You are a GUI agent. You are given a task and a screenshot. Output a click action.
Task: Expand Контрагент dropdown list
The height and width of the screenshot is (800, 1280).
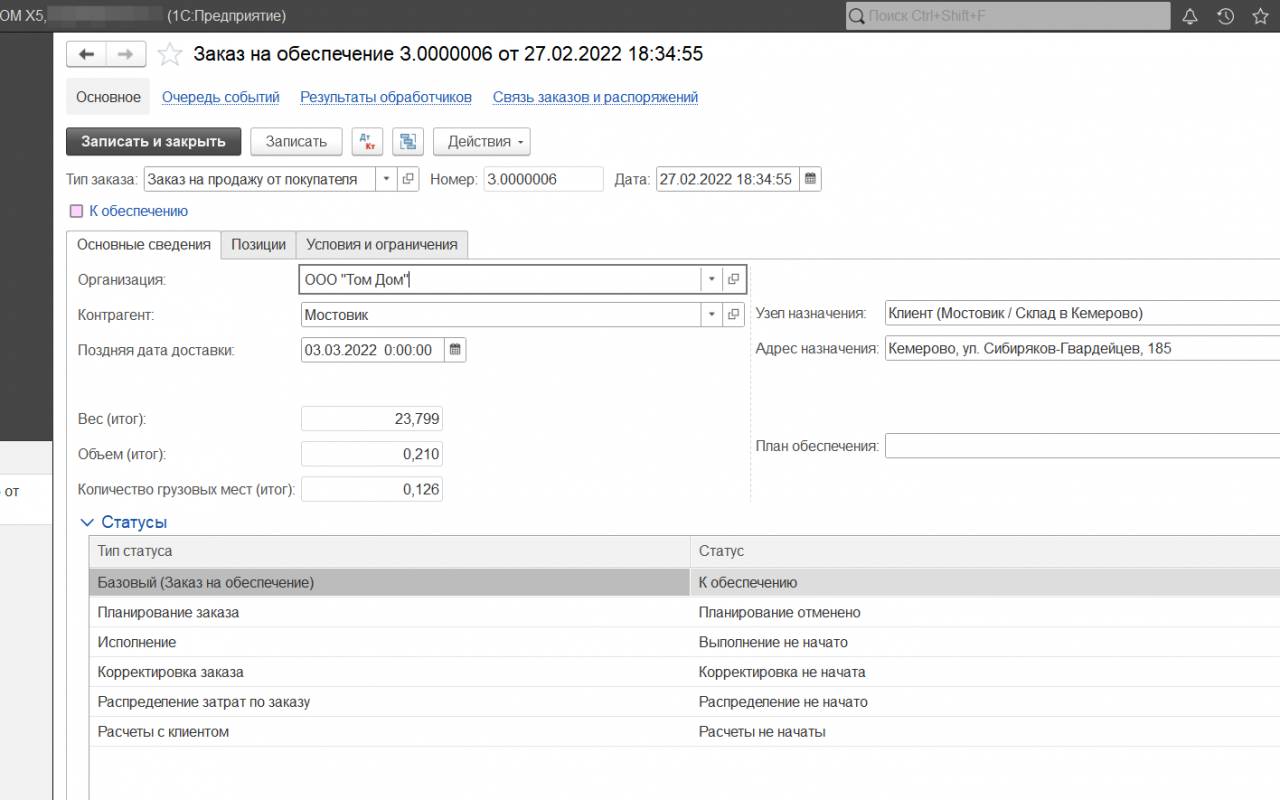[x=711, y=315]
